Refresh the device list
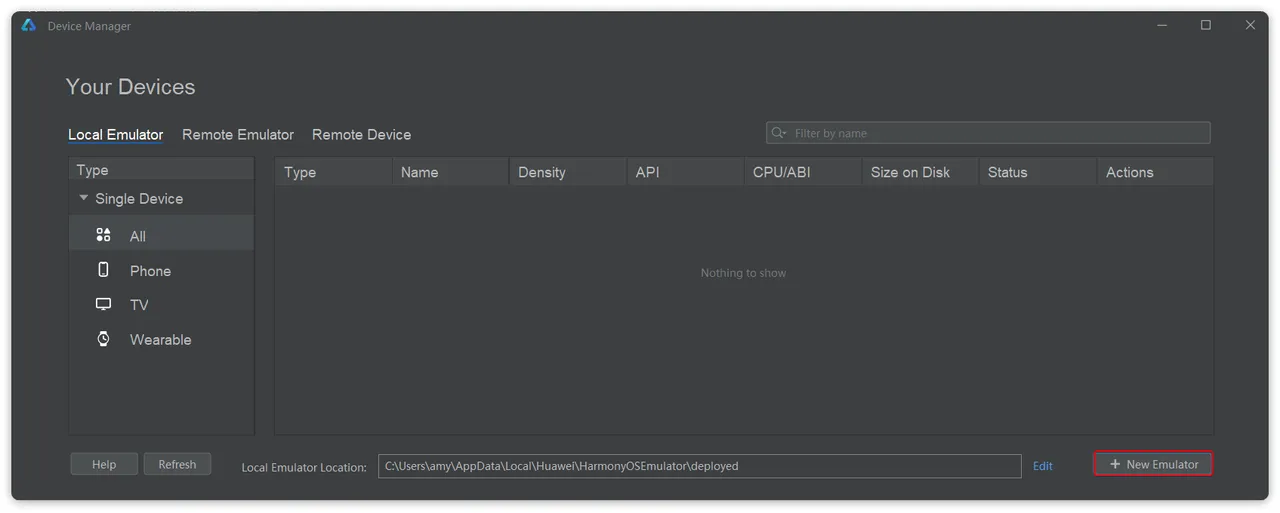The image size is (1280, 513). (177, 464)
